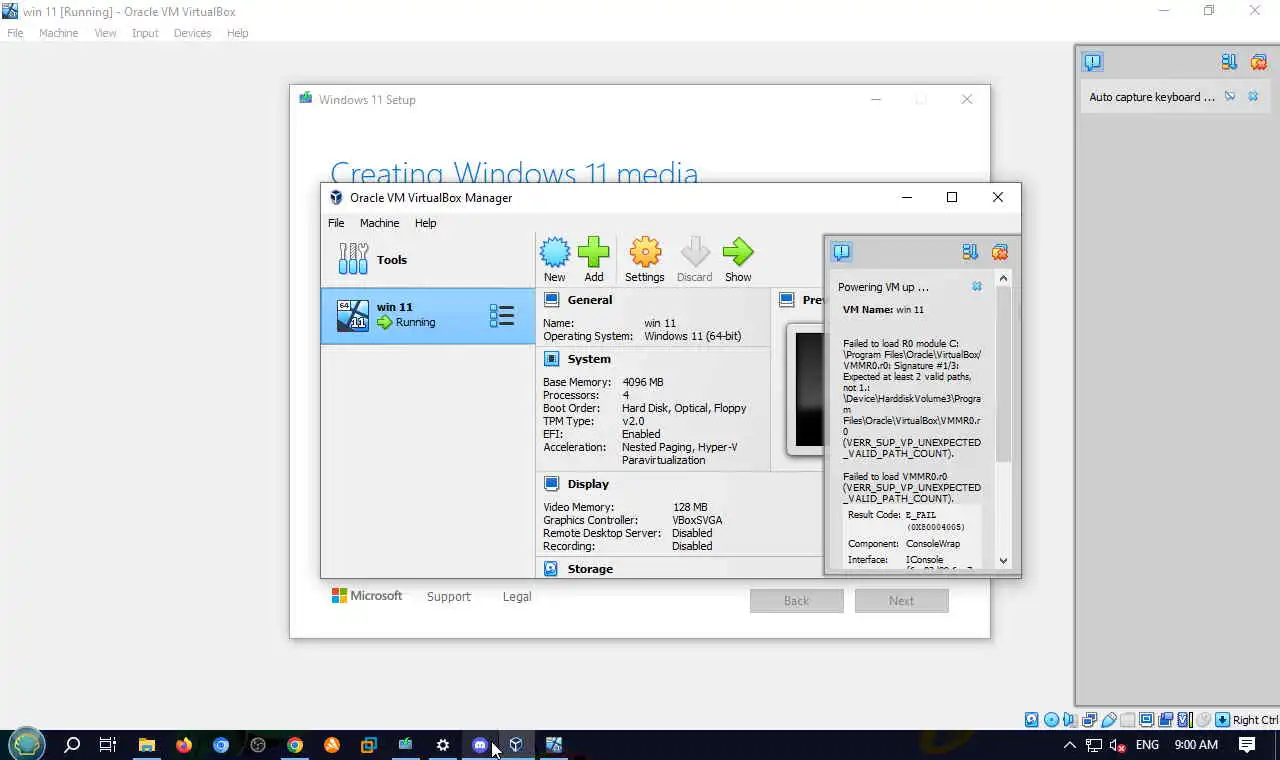Click audio status bar icon
The height and width of the screenshot is (760, 1280).
pyautogui.click(x=1069, y=720)
